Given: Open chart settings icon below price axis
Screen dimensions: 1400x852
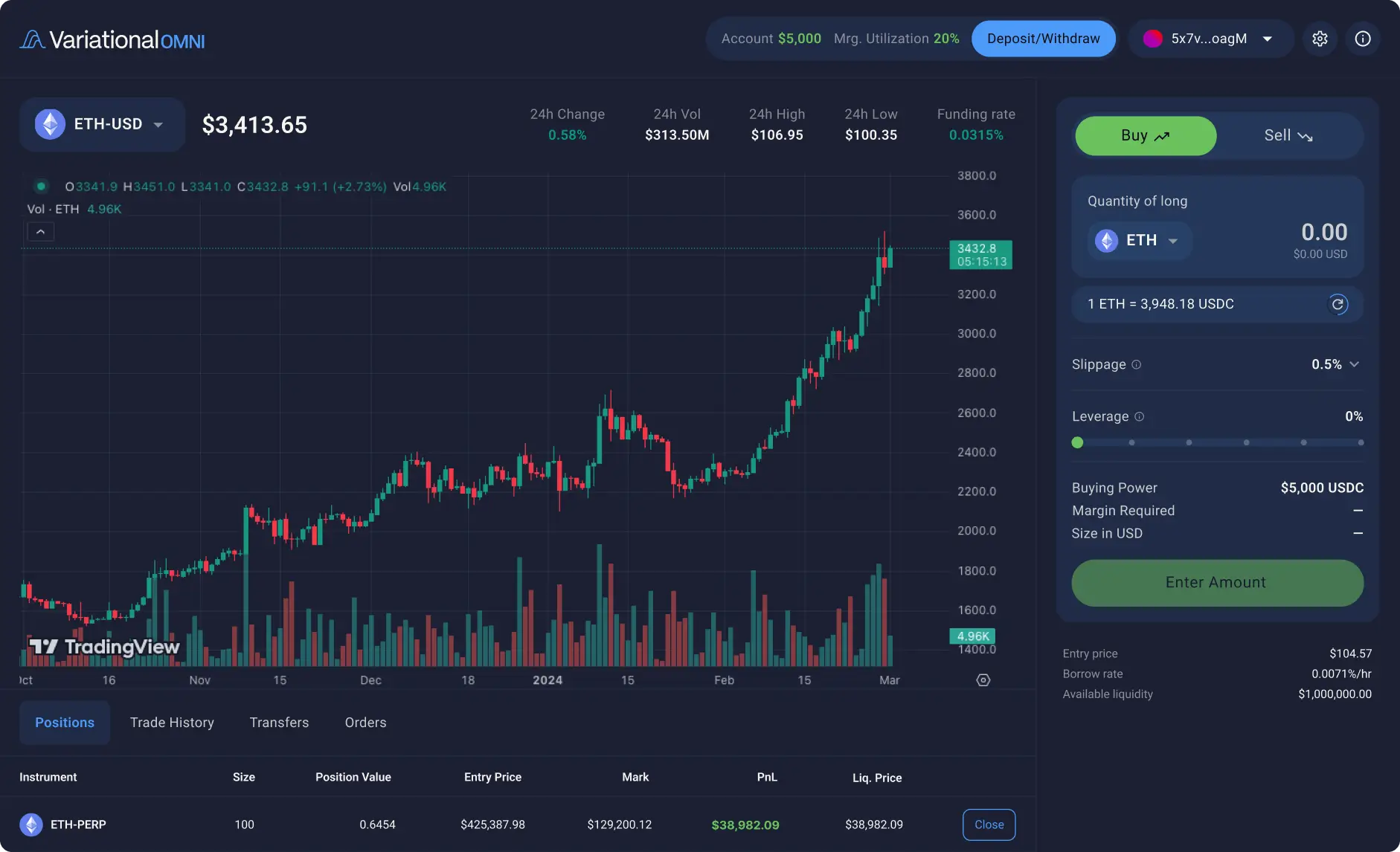Looking at the screenshot, I should (x=983, y=680).
